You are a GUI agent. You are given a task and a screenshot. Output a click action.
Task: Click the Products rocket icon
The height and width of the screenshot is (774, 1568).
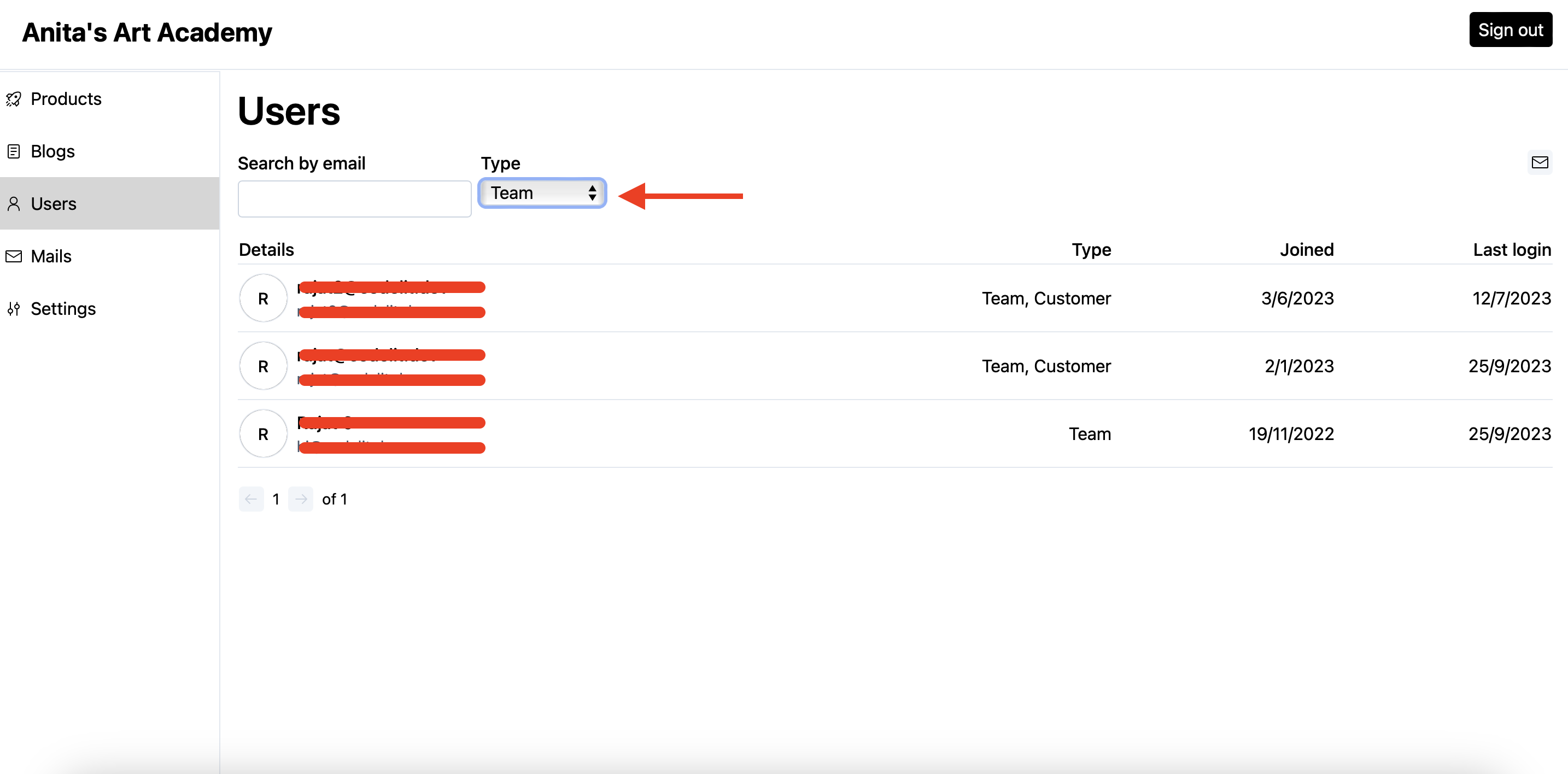[x=13, y=99]
